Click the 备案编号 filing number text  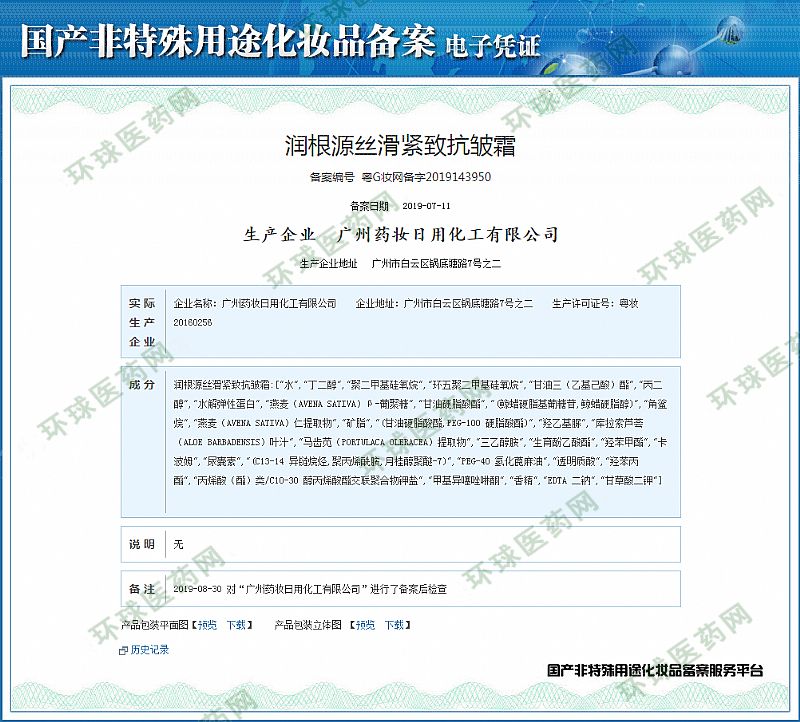[400, 177]
